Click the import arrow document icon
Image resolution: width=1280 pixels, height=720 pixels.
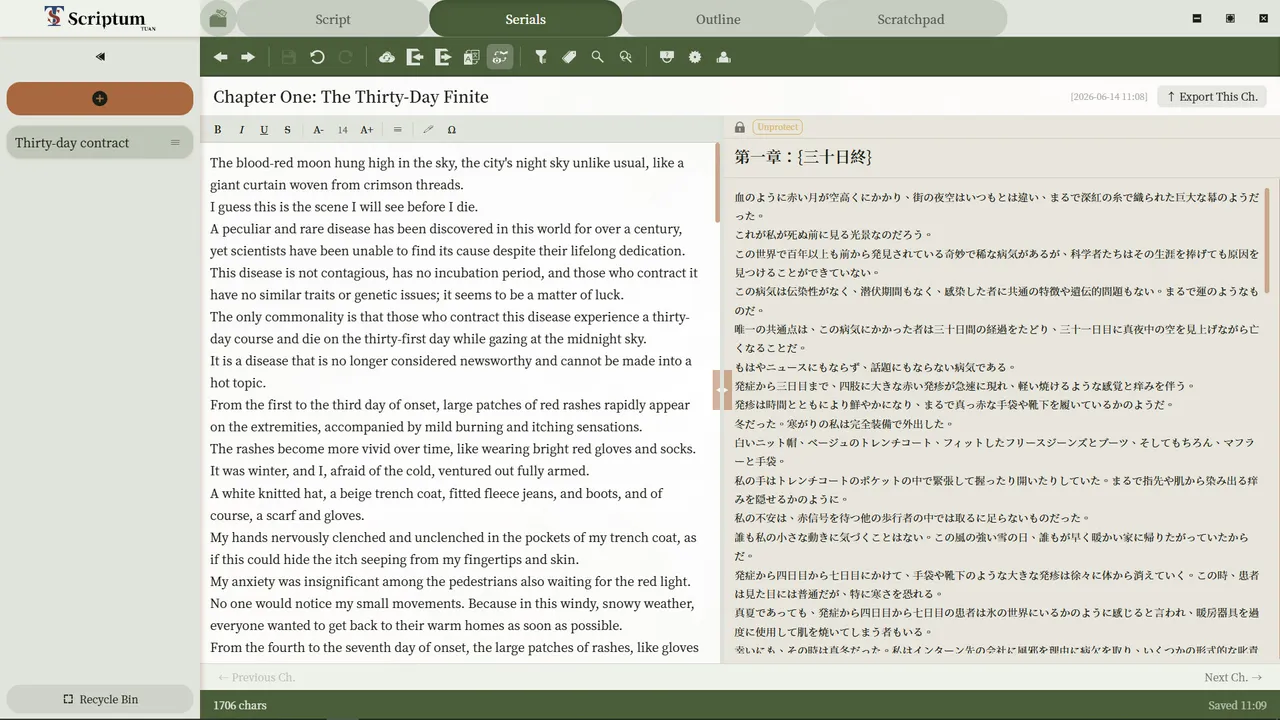415,57
